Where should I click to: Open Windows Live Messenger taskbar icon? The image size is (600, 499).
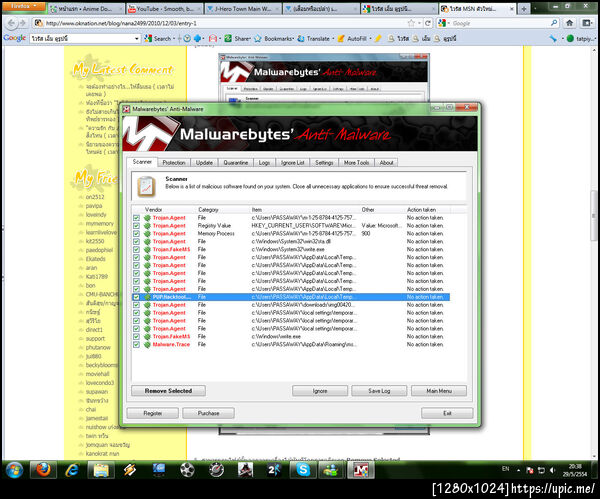(x=331, y=470)
